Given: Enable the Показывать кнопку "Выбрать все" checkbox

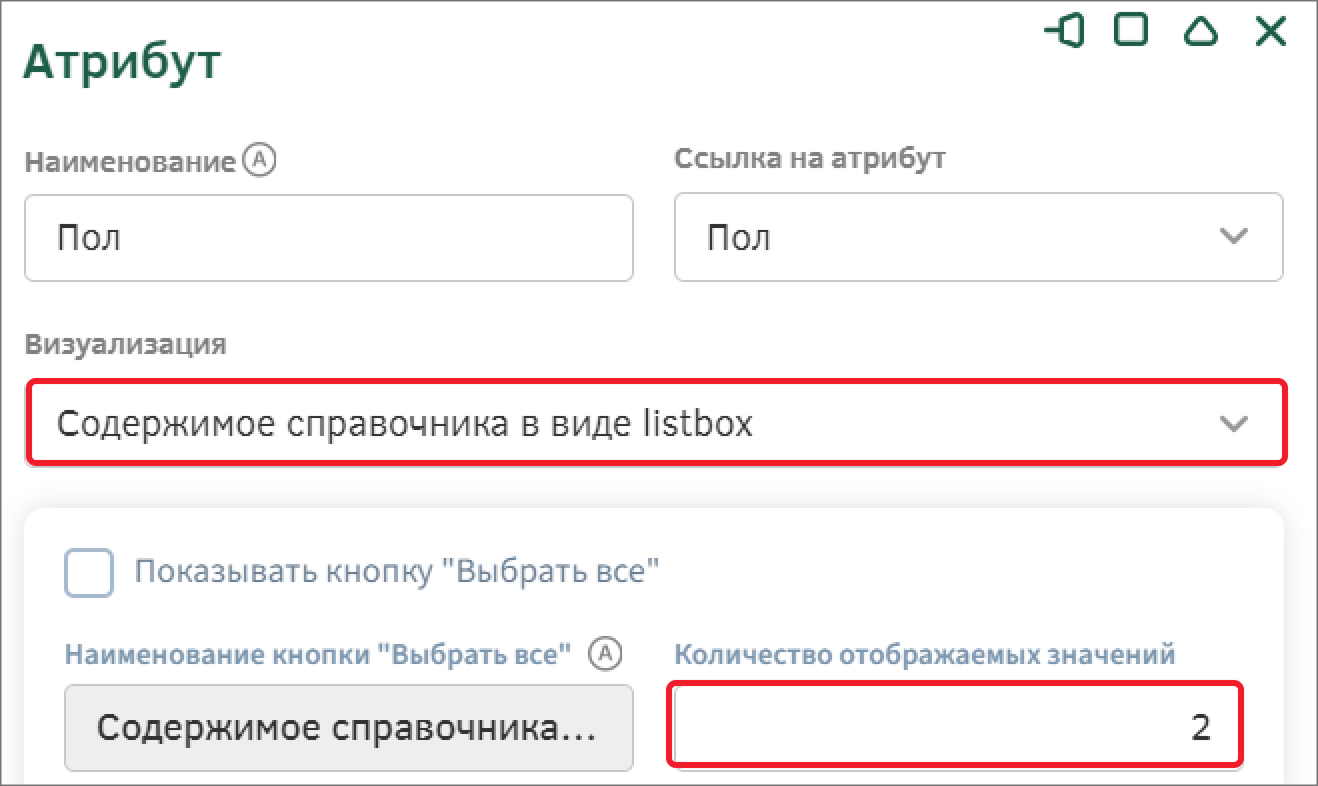Looking at the screenshot, I should tap(89, 573).
